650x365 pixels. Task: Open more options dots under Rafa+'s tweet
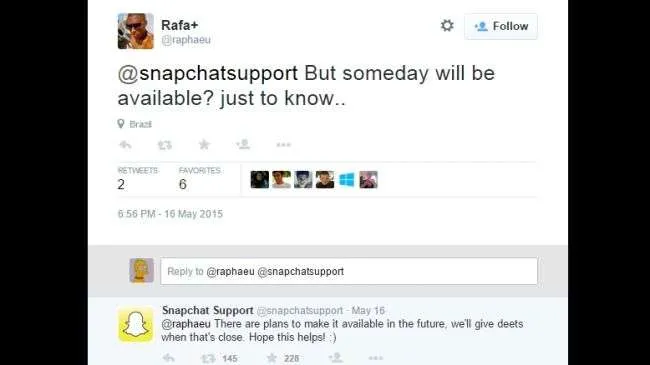(284, 145)
